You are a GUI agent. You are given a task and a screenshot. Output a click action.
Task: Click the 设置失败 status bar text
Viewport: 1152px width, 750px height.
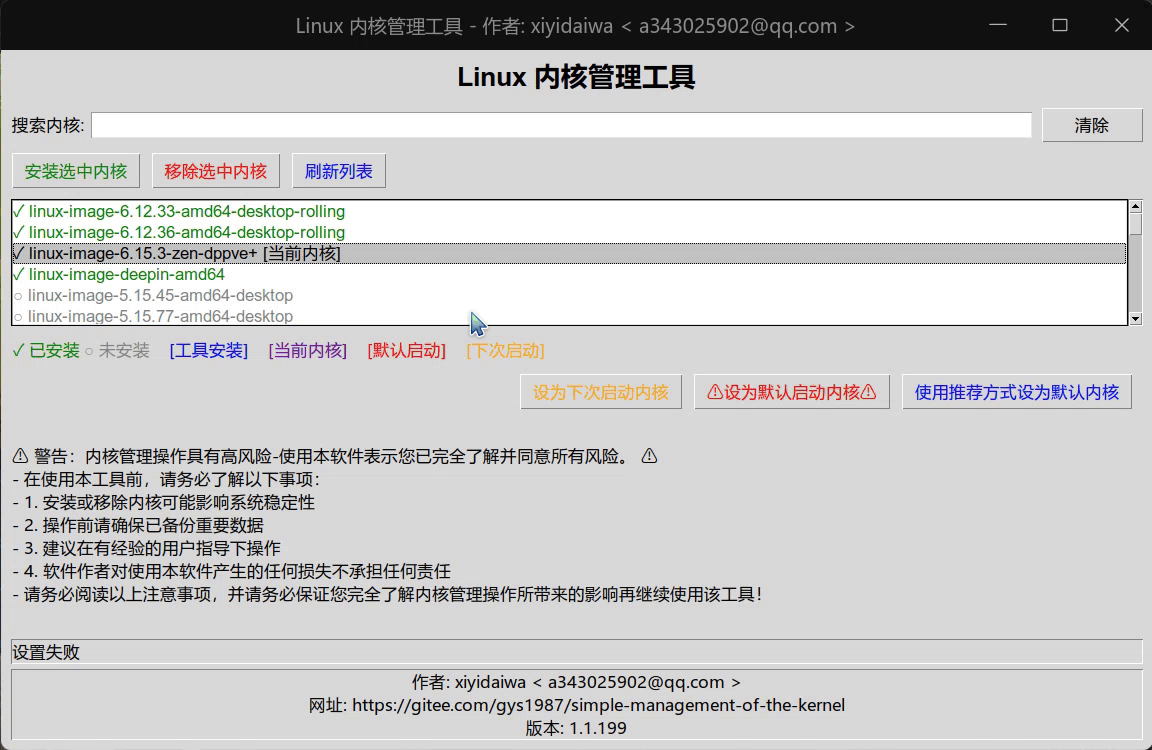pyautogui.click(x=46, y=652)
